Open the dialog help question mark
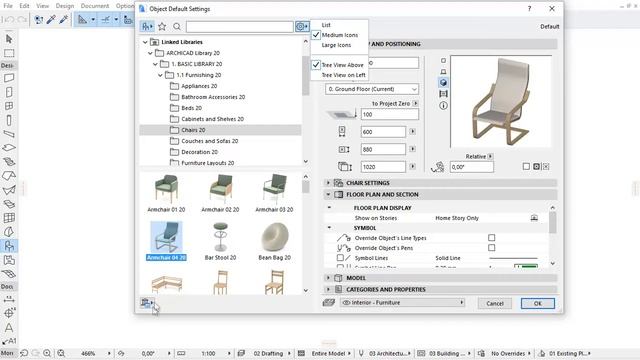Viewport: 640px width, 360px height. pos(529,9)
